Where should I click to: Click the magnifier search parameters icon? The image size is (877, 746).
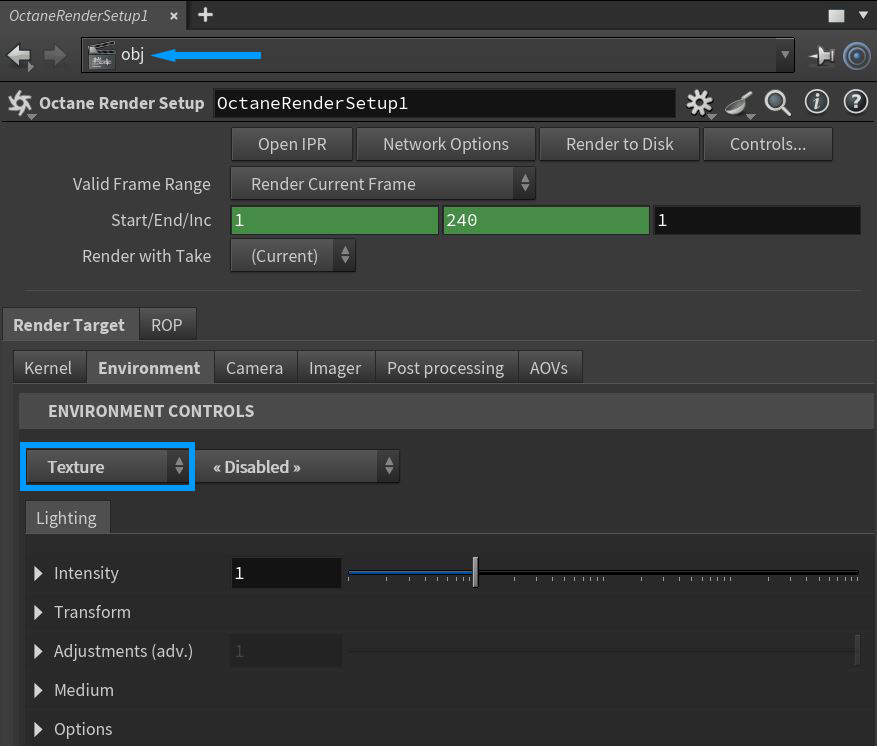[x=777, y=102]
